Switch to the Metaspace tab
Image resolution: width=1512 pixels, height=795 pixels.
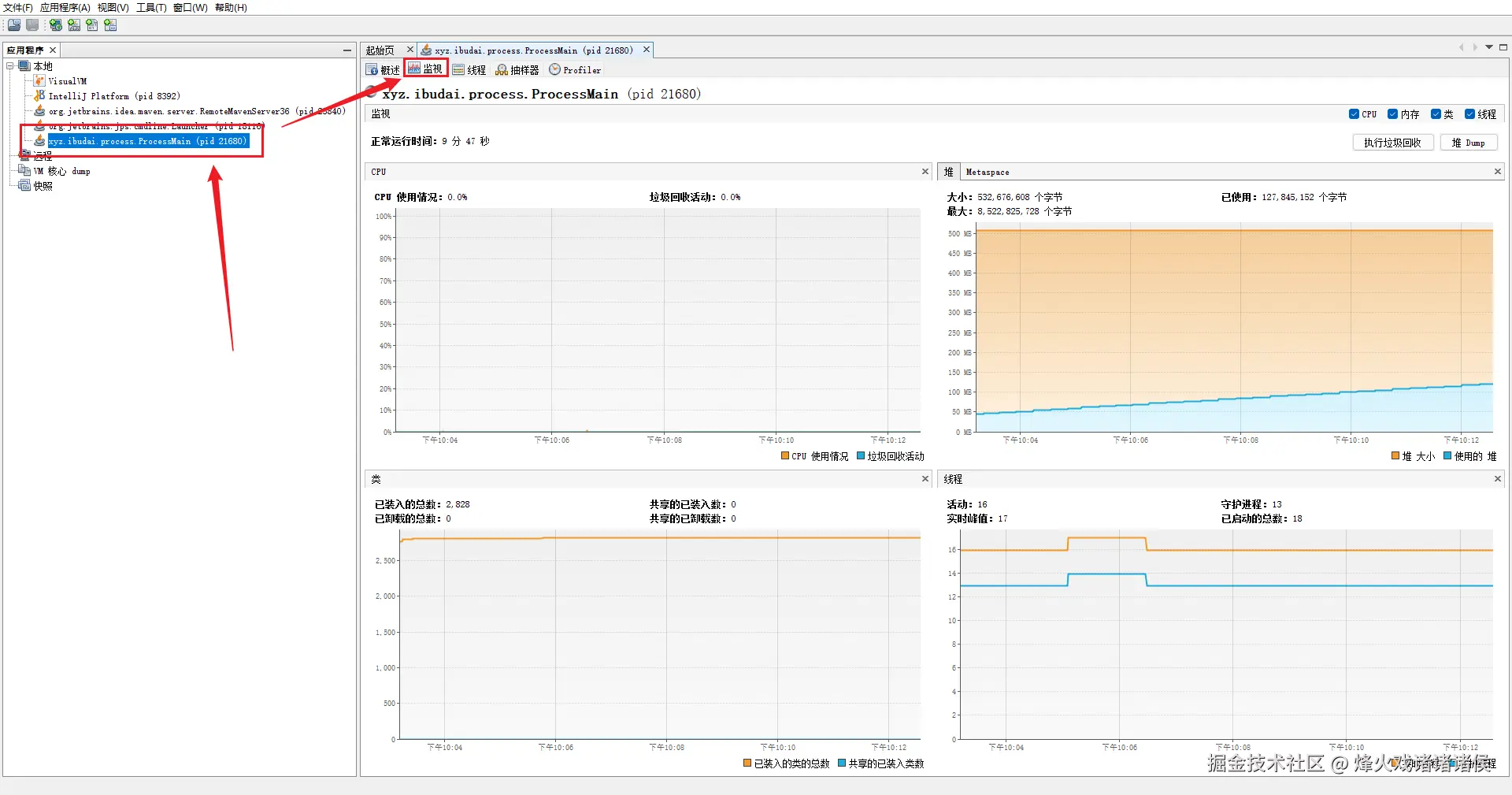(x=988, y=172)
